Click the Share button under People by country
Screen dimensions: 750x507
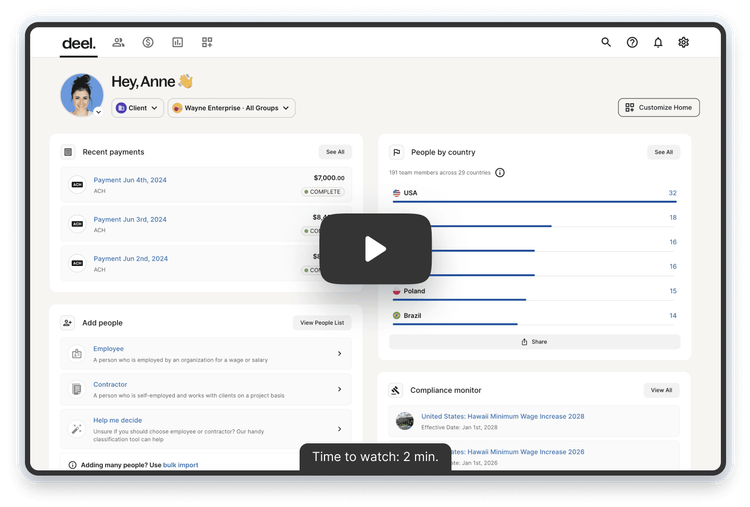[534, 342]
